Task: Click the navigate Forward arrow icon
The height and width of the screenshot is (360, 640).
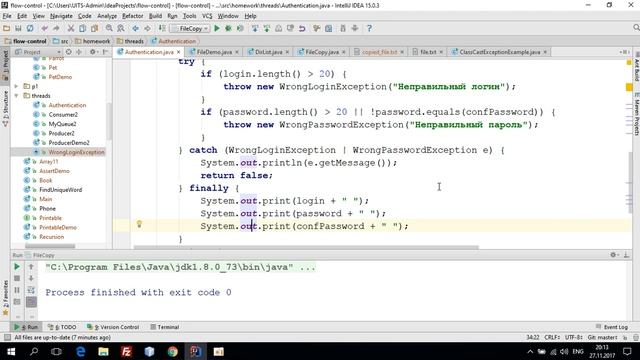Action: pyautogui.click(x=147, y=28)
